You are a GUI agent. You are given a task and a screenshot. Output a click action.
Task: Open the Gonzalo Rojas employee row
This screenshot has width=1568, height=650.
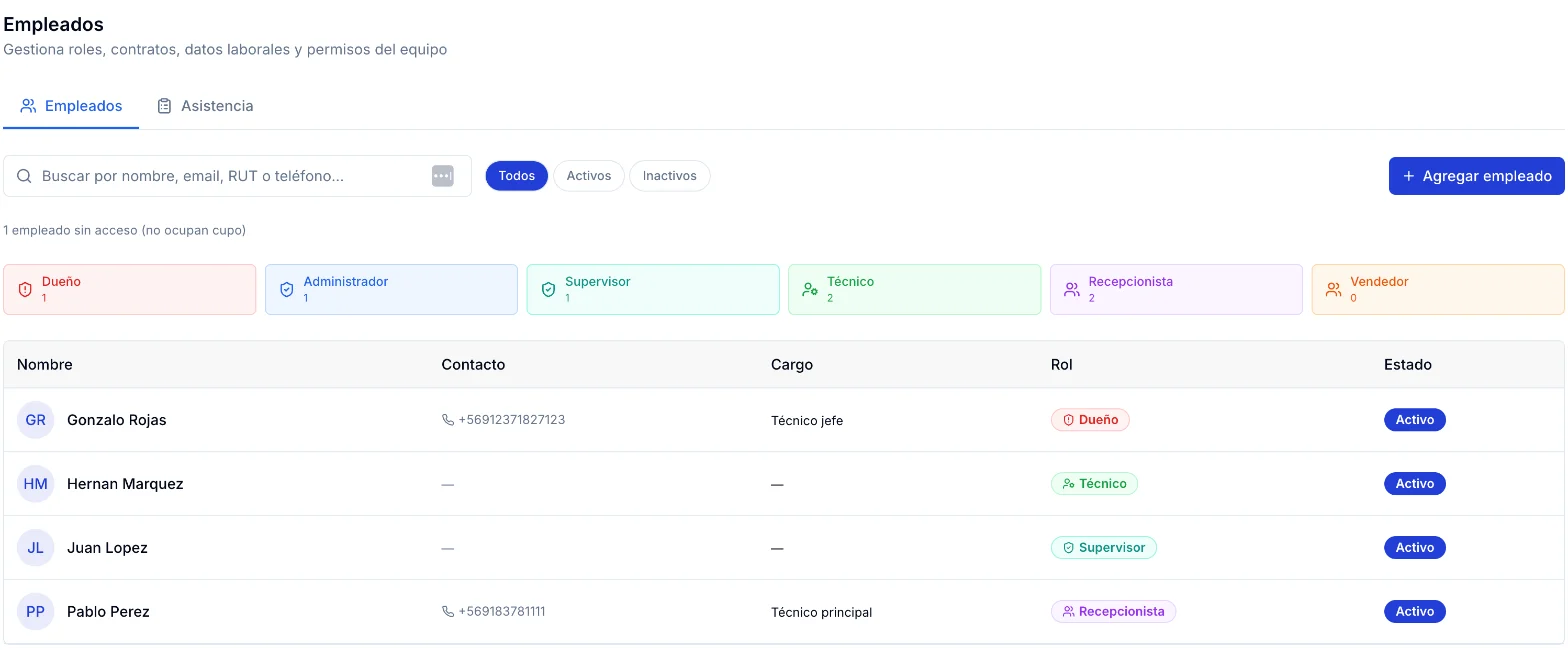pyautogui.click(x=784, y=420)
